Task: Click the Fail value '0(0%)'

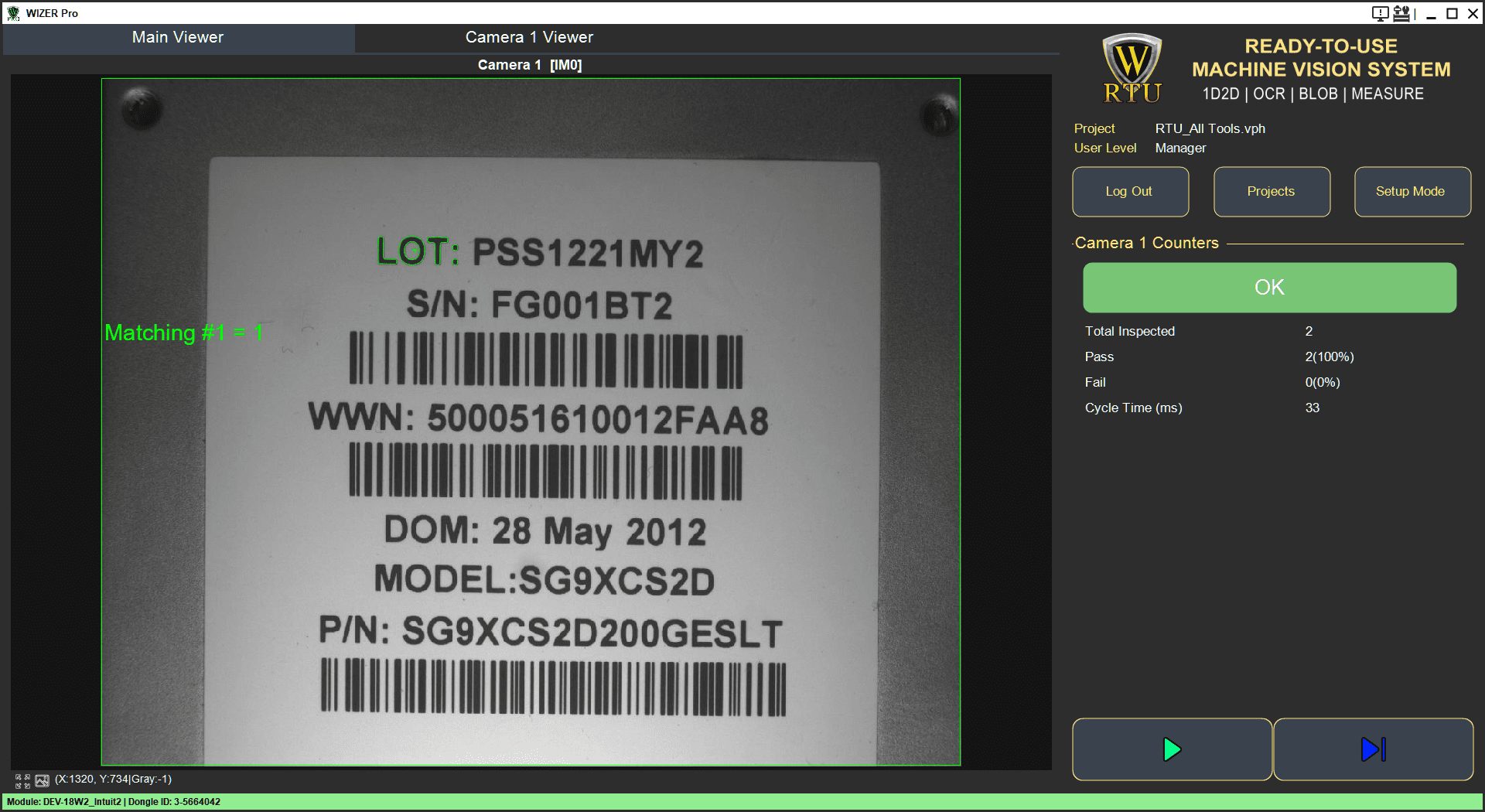Action: pyautogui.click(x=1323, y=382)
